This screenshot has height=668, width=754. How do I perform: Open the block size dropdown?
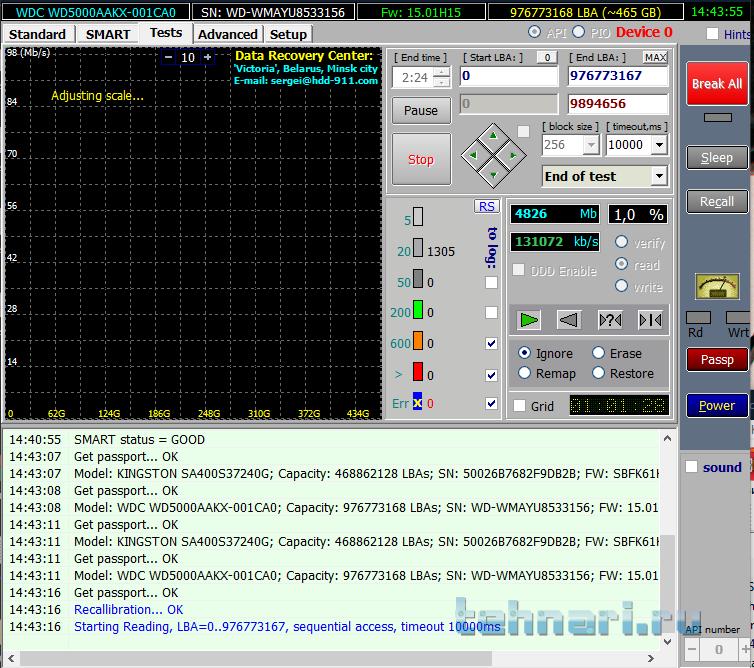(x=590, y=145)
